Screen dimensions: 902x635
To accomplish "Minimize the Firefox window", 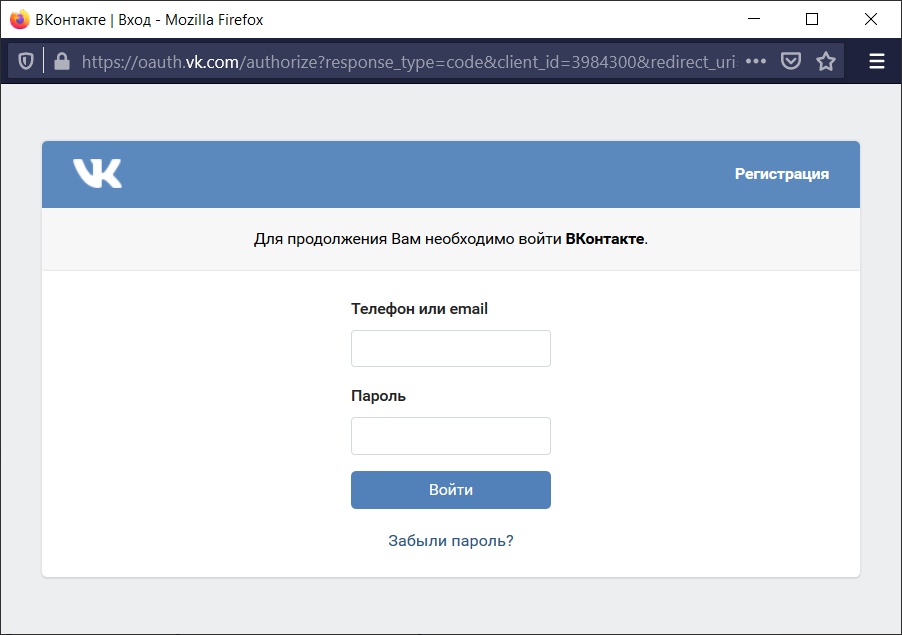I will click(754, 19).
